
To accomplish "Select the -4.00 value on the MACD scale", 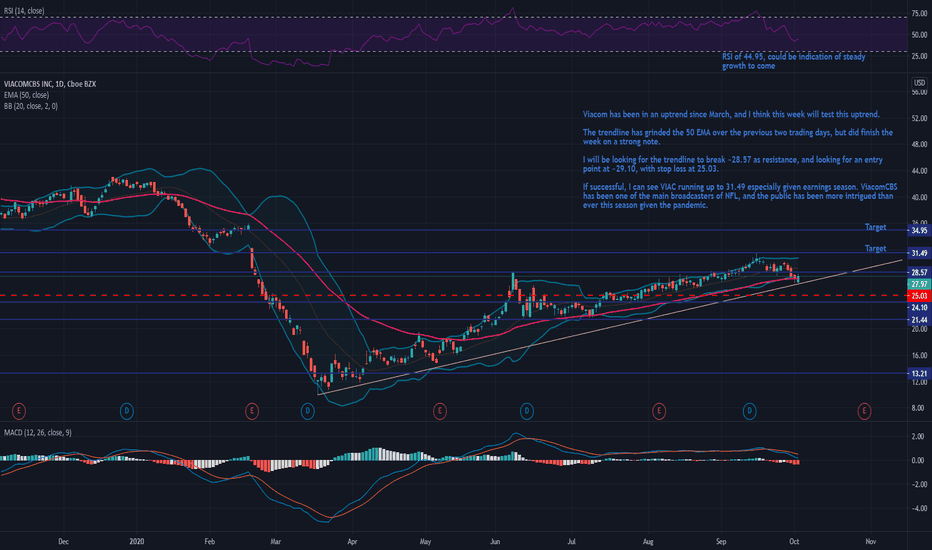I will [x=918, y=508].
